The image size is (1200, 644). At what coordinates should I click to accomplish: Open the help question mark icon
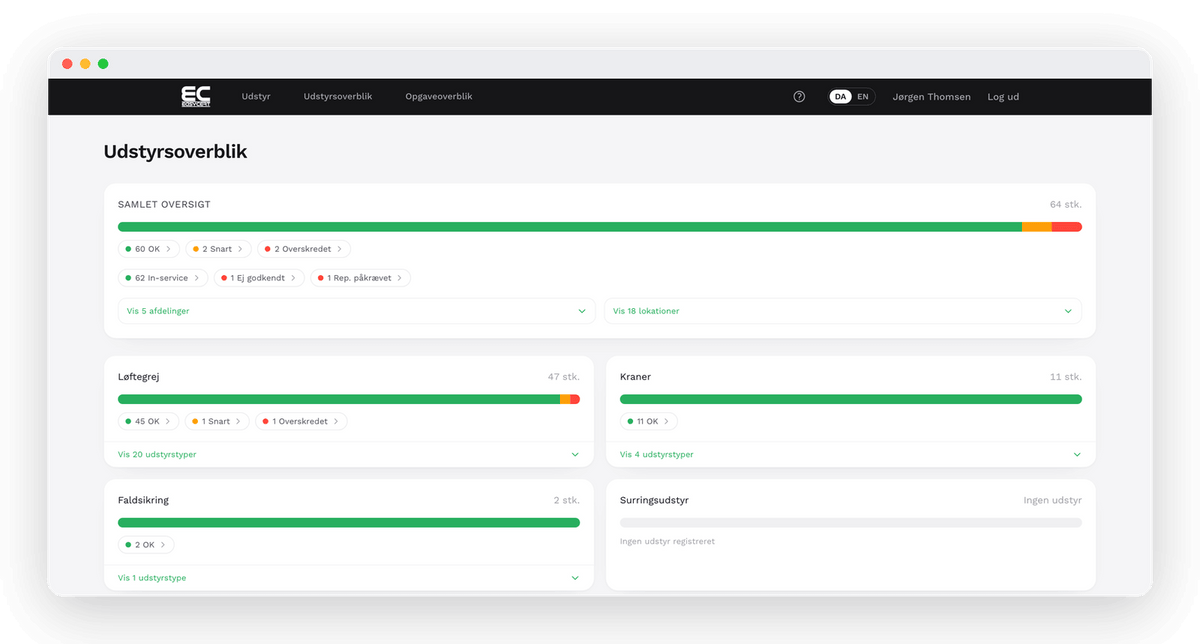coord(799,97)
